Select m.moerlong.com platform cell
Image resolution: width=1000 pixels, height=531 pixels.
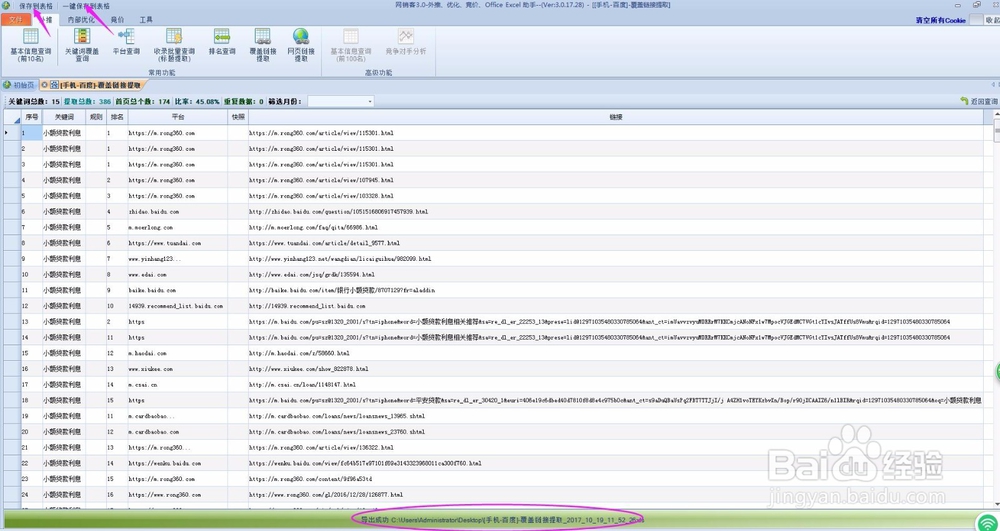[178, 228]
